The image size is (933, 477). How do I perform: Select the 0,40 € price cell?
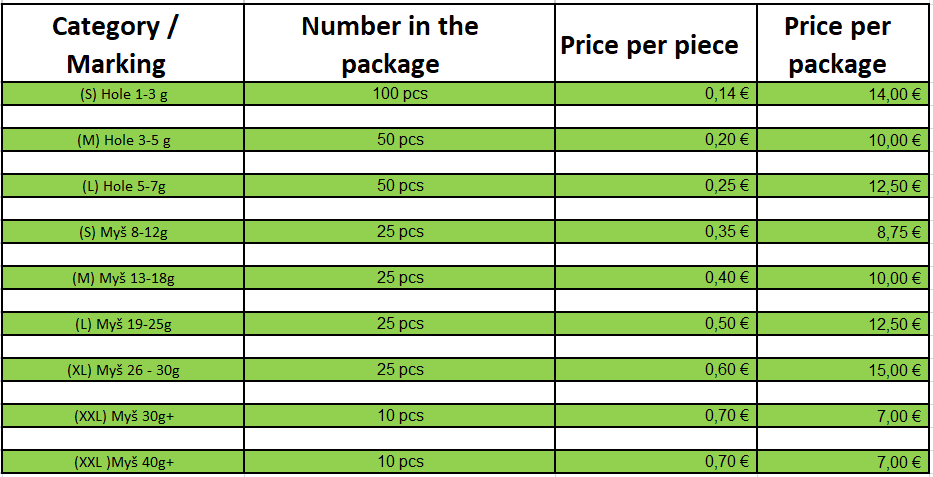click(656, 278)
